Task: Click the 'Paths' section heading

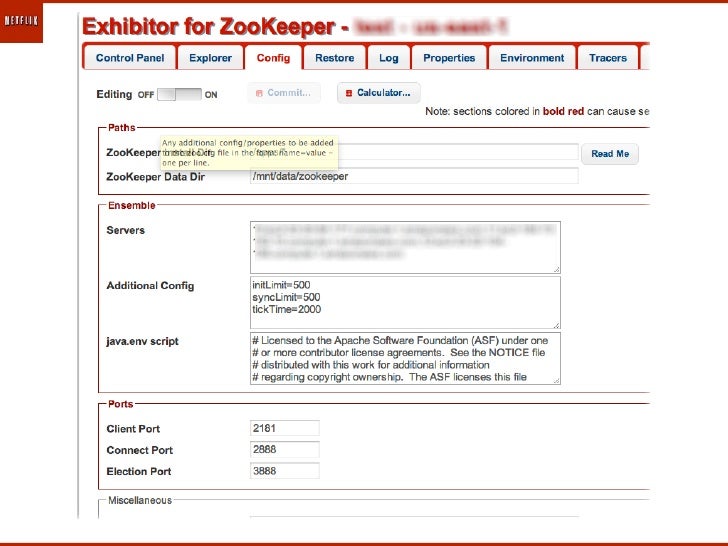Action: point(122,128)
